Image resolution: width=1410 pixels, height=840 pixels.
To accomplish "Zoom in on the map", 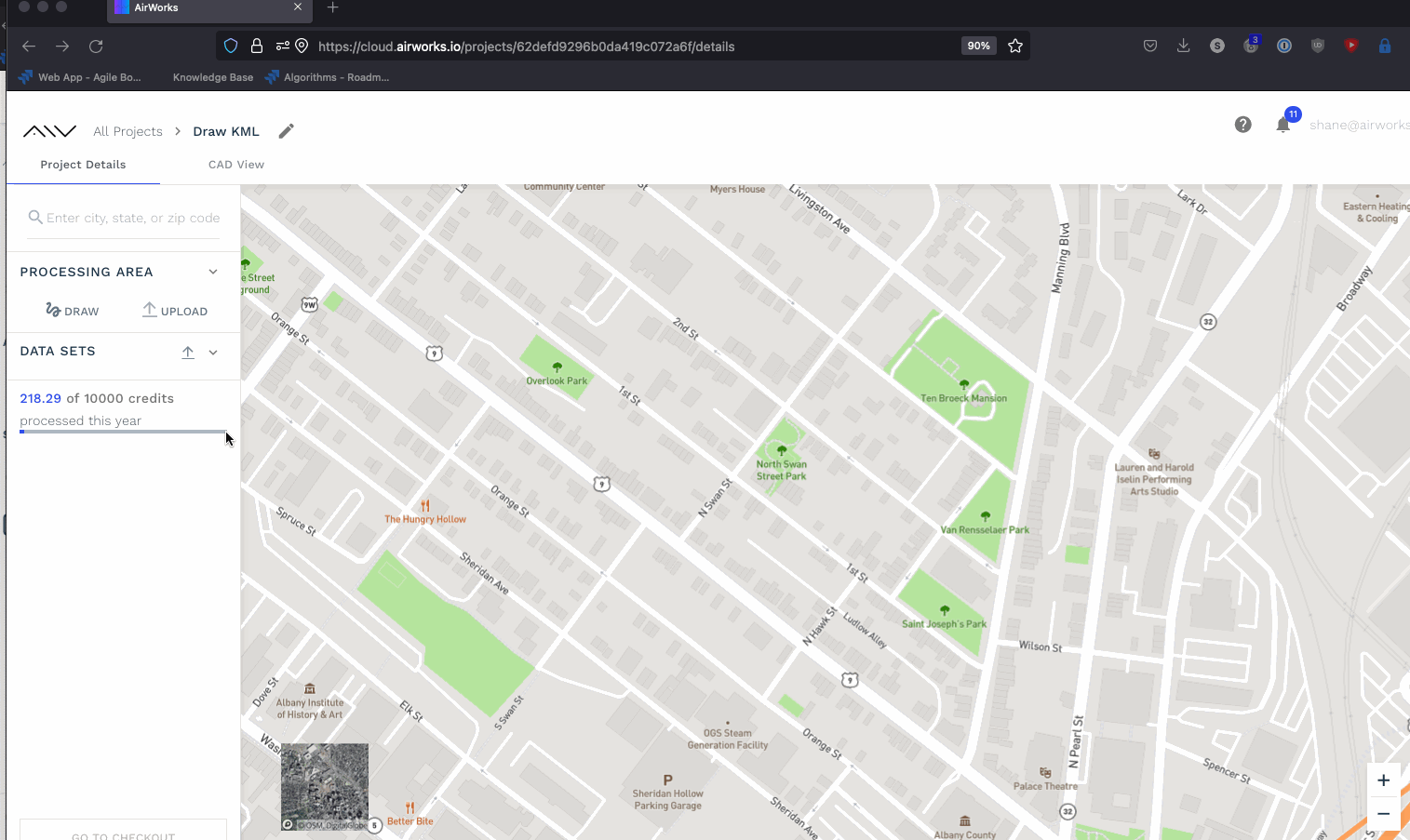I will coord(1384,780).
